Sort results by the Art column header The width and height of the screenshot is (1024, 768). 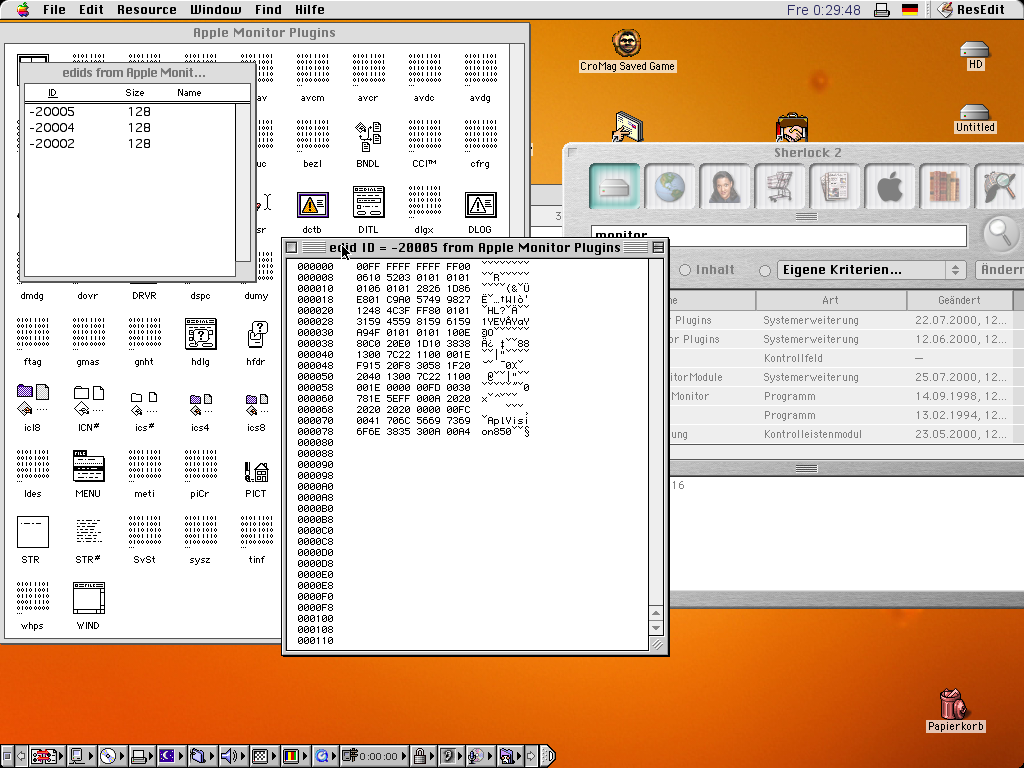tap(830, 300)
